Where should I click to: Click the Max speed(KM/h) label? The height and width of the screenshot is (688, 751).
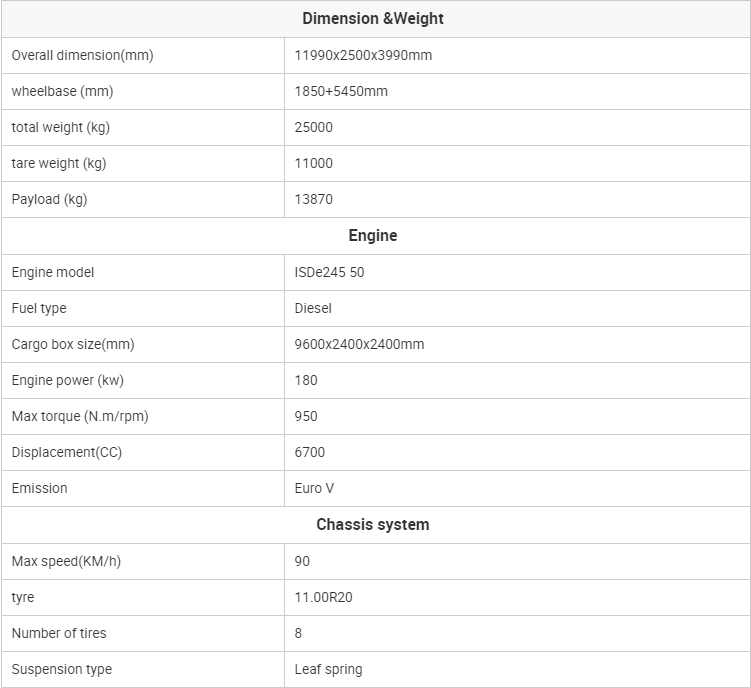[x=66, y=561]
